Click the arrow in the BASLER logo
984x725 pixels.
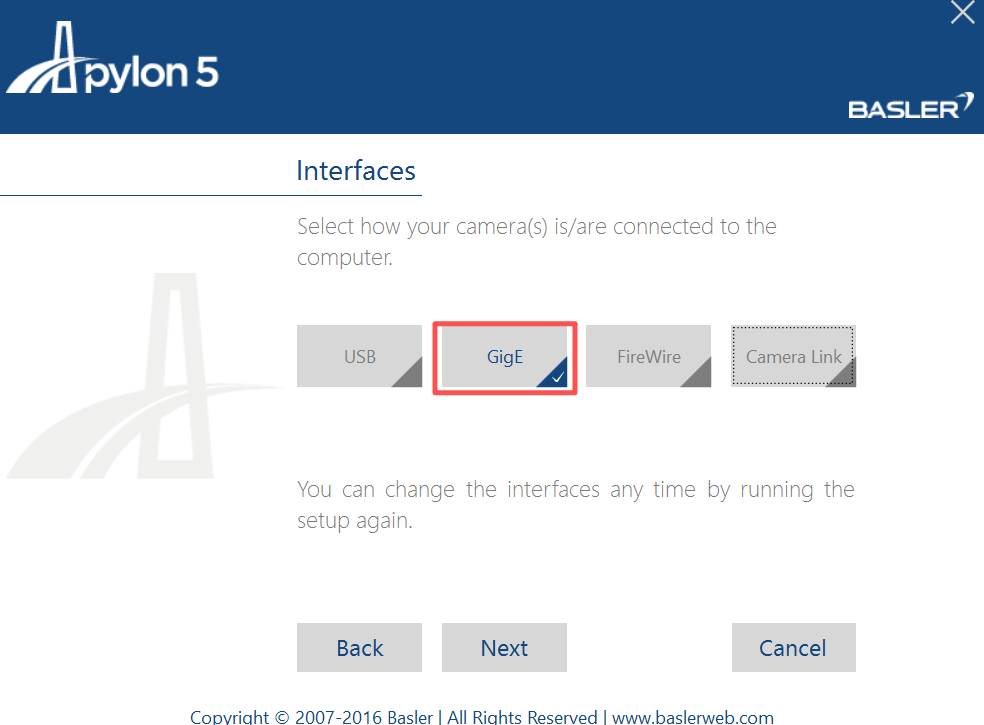pyautogui.click(x=966, y=100)
